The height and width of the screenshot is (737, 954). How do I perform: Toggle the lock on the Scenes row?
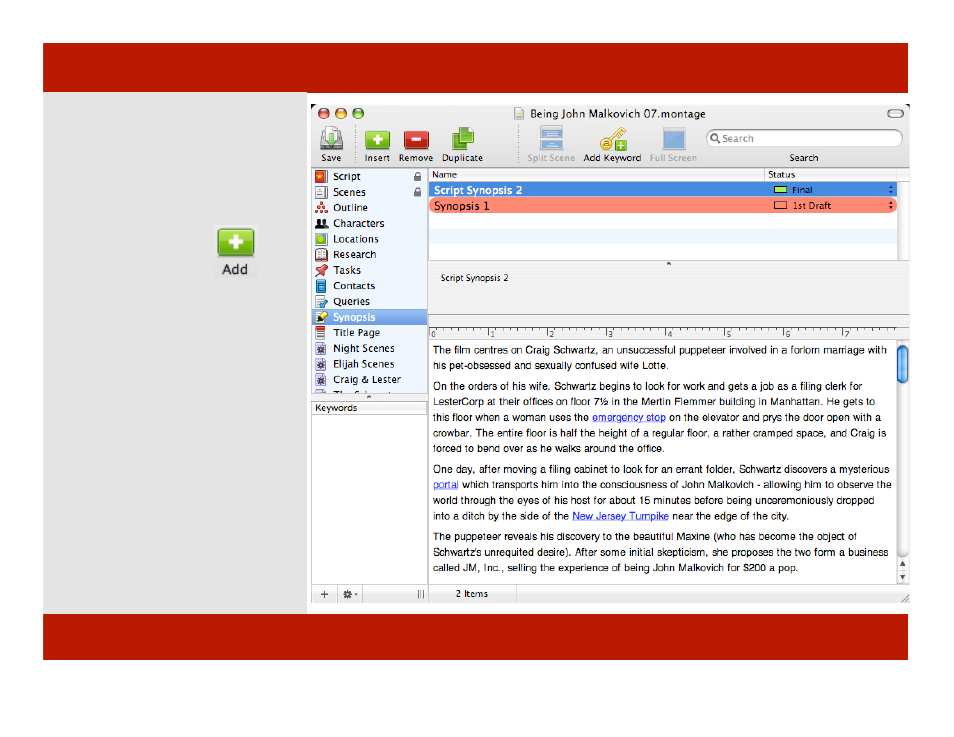[417, 192]
